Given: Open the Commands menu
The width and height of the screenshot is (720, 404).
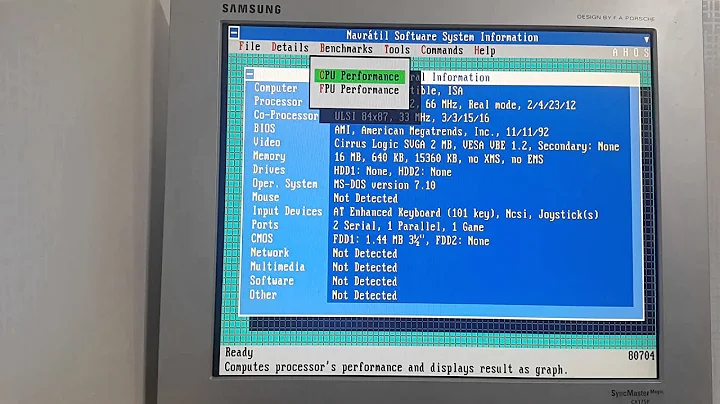Looking at the screenshot, I should coord(442,50).
